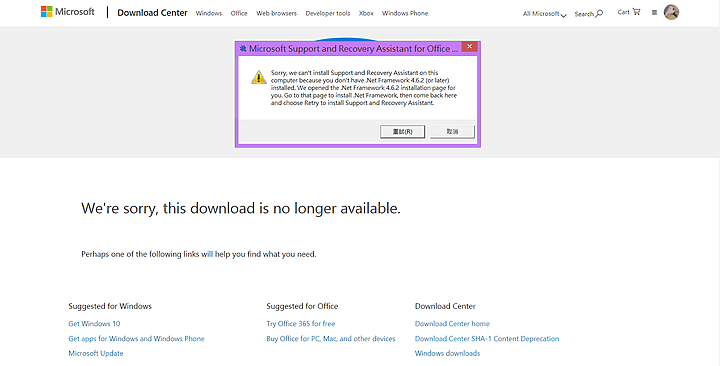Open the Get Windows 10 link
Screen dimensions: 720x366
click(x=94, y=324)
